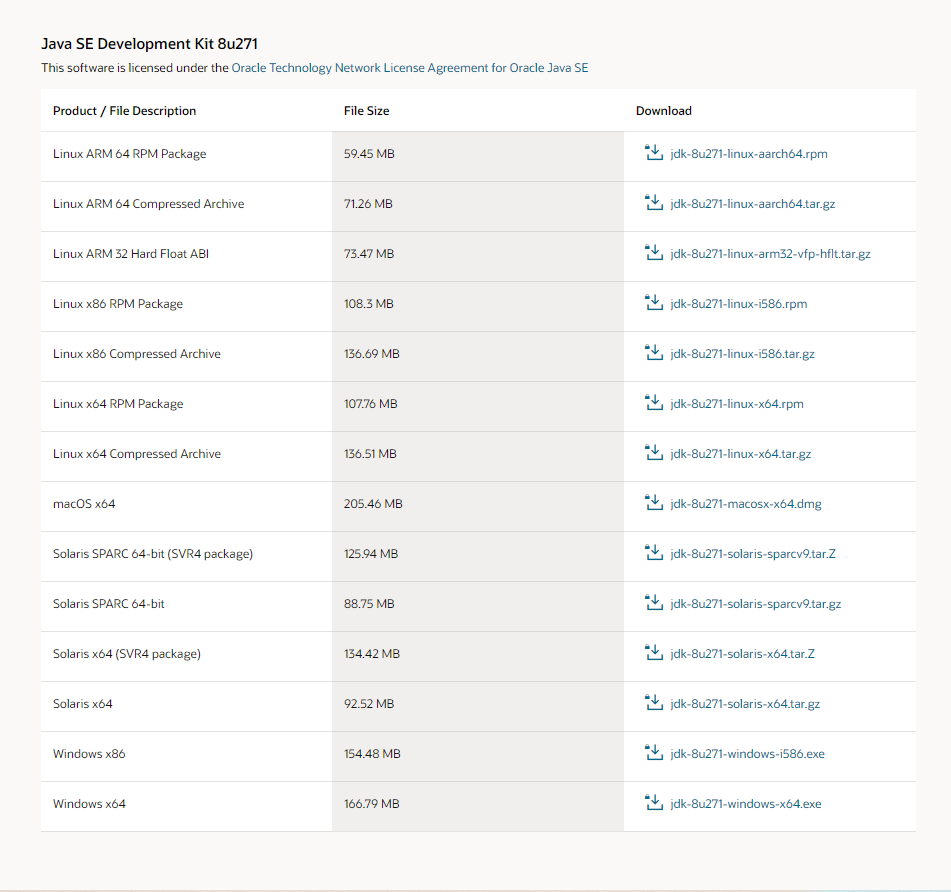Click the Java SE Development Kit 8u271 heading

(x=149, y=44)
